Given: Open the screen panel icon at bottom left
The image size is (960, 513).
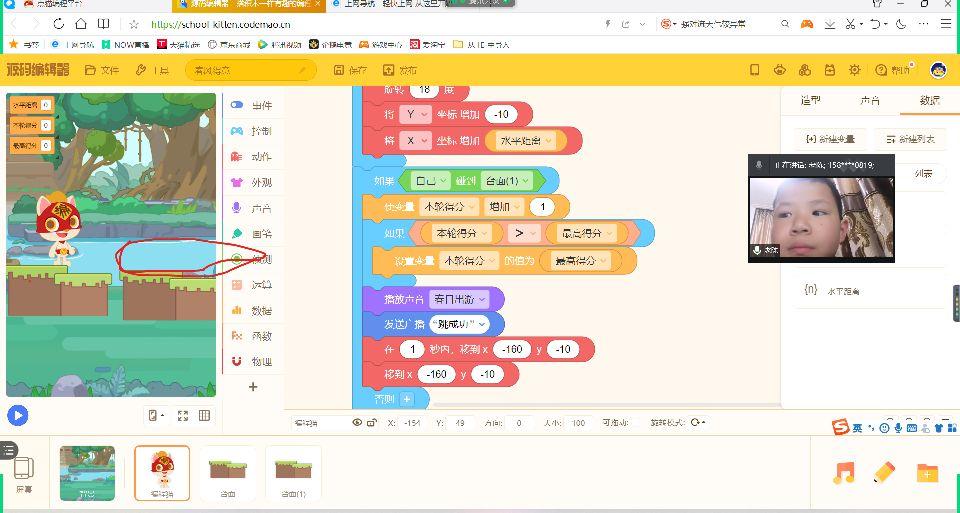Looking at the screenshot, I should click(x=24, y=474).
